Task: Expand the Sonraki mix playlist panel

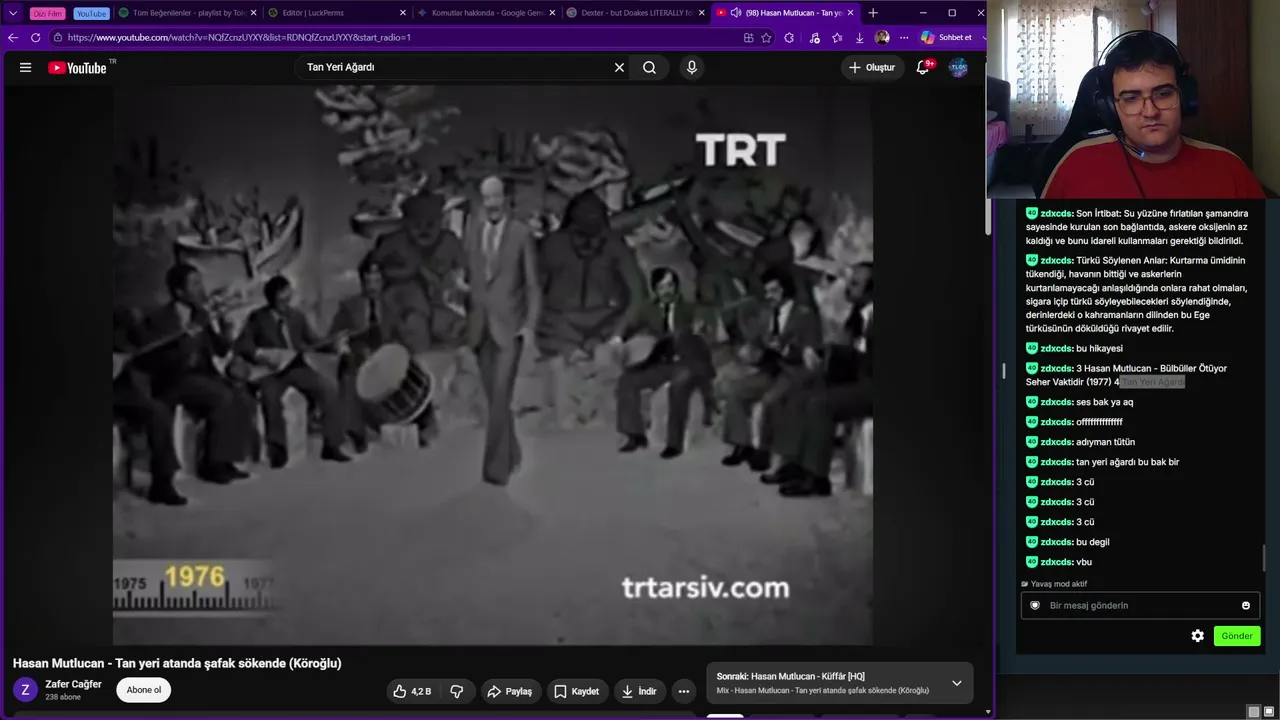Action: (956, 683)
